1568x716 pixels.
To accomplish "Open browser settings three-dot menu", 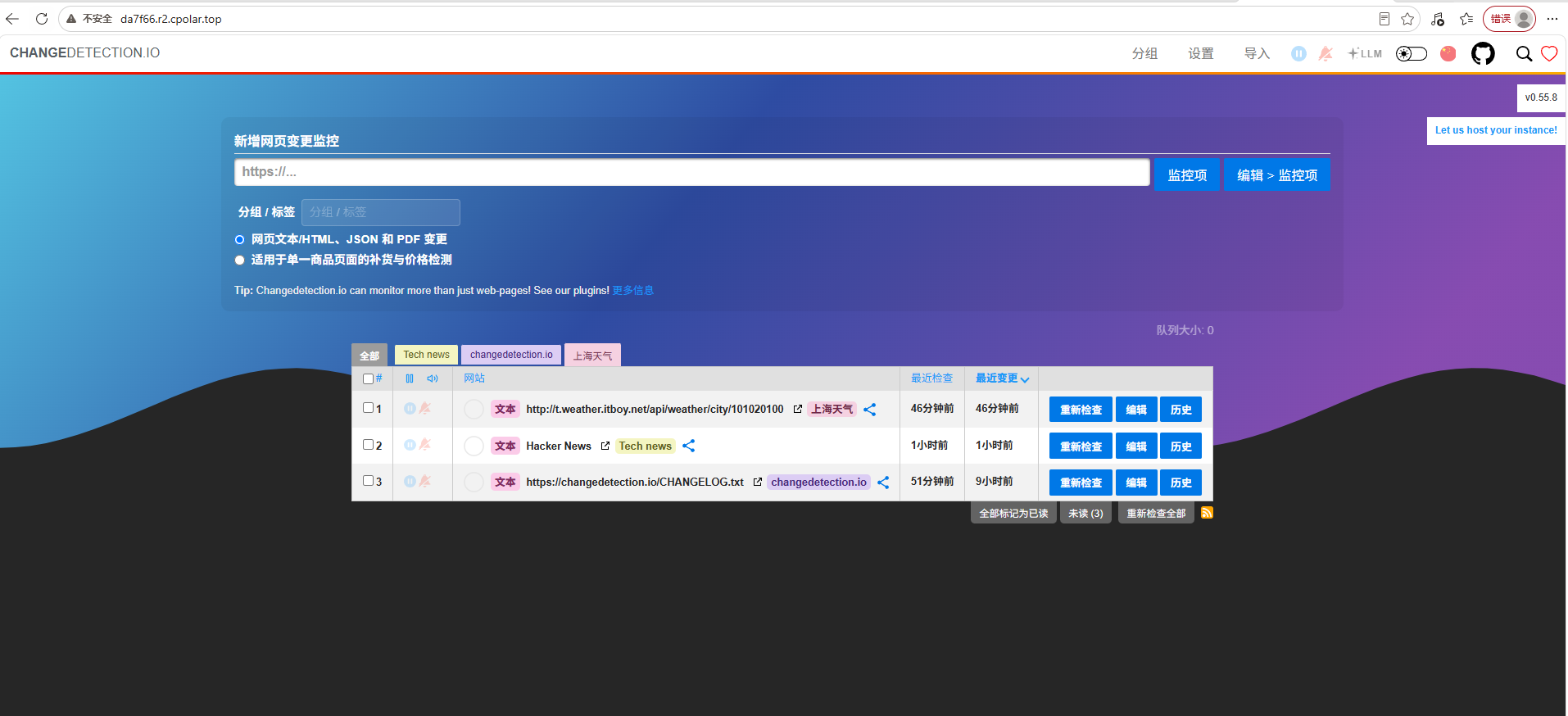I will coord(1552,19).
